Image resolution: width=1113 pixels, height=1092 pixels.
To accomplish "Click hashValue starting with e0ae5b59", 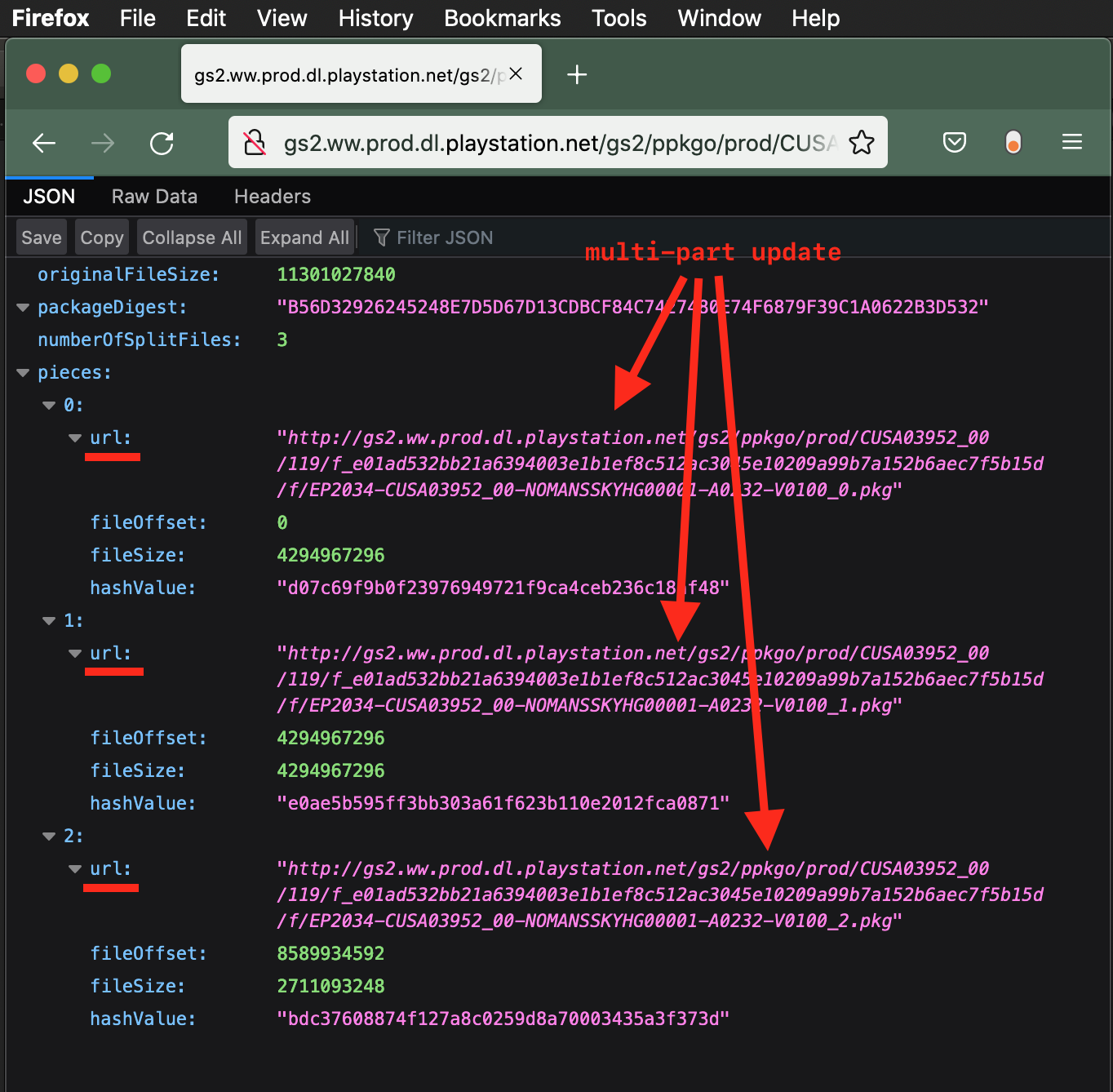I will (503, 804).
